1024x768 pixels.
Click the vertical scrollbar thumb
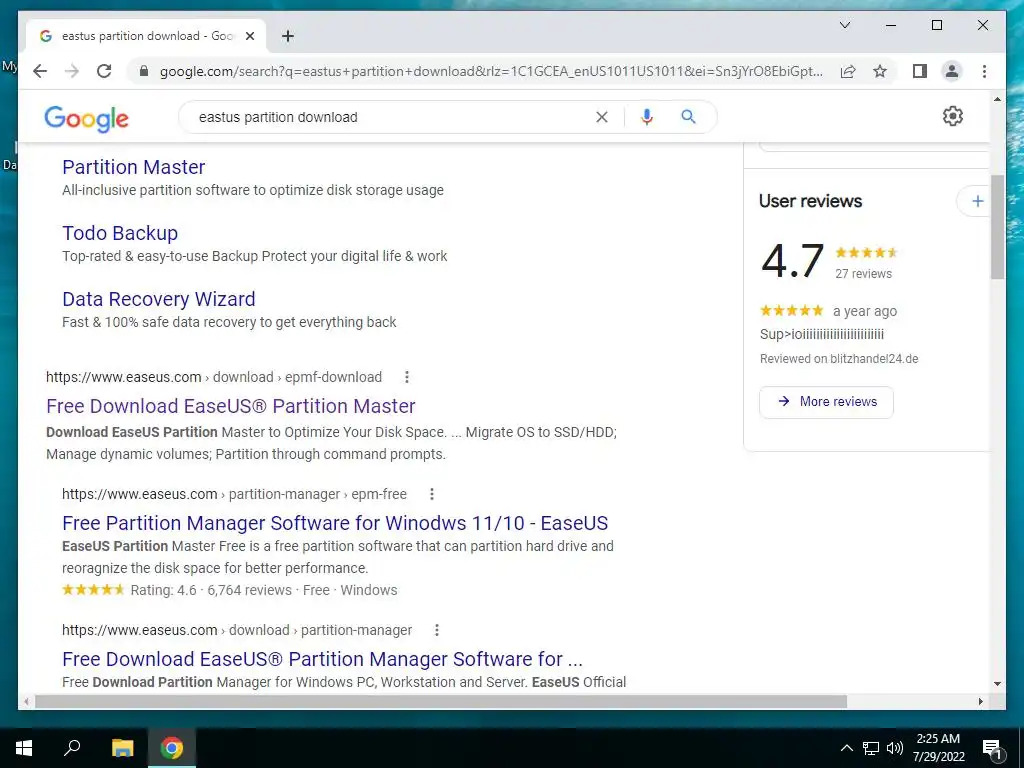tap(997, 227)
